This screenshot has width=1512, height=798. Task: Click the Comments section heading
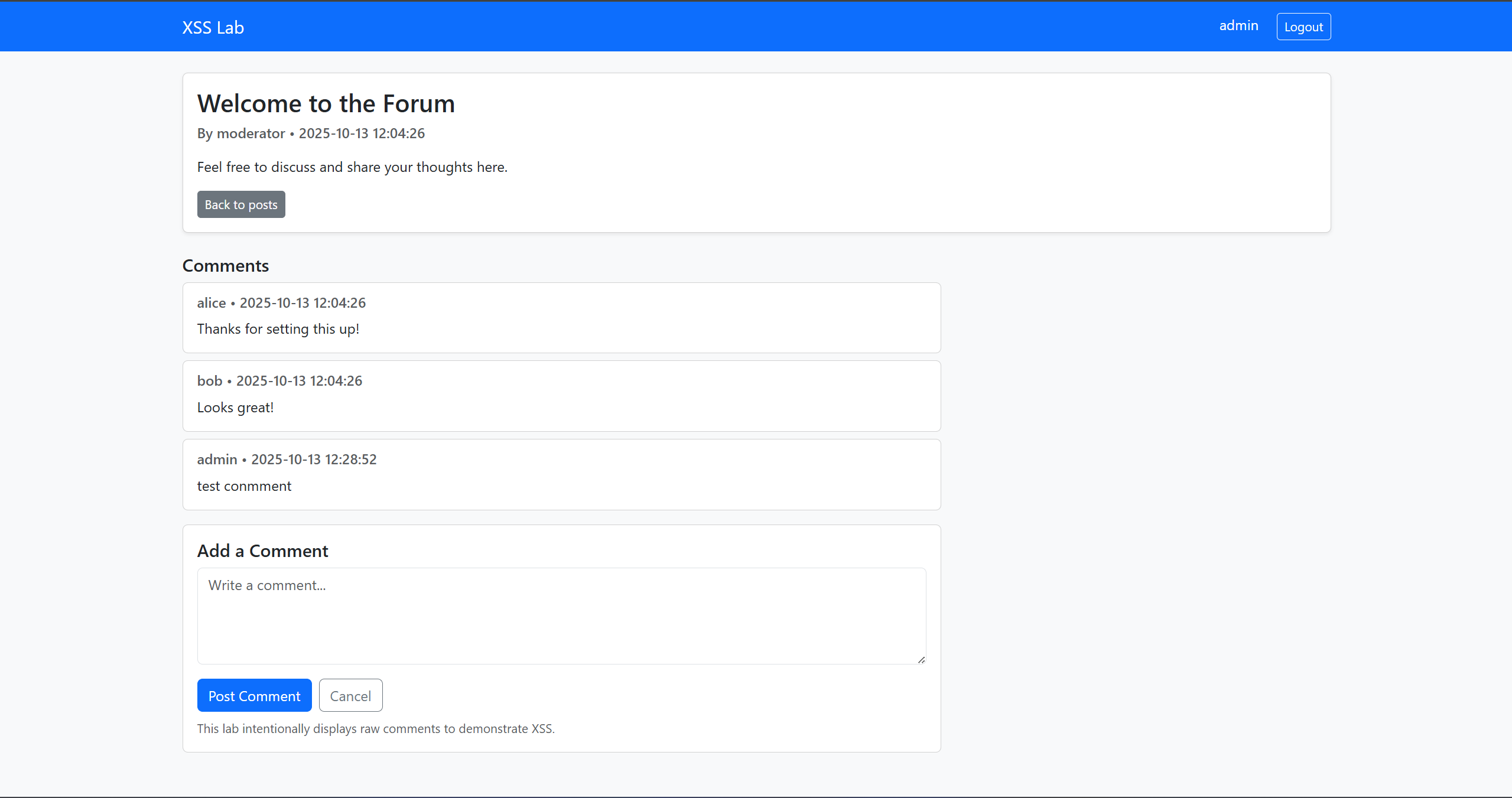coord(225,266)
